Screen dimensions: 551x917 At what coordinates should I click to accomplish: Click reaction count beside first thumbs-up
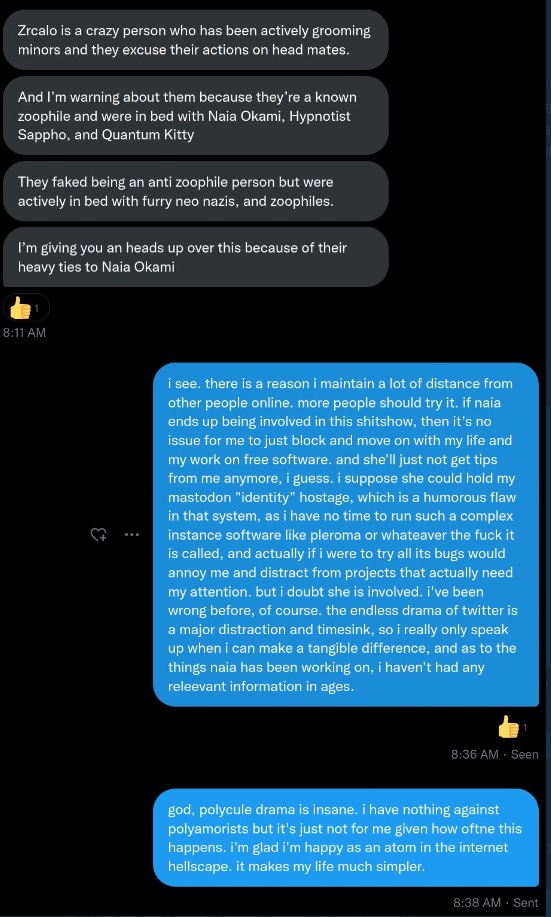point(37,308)
